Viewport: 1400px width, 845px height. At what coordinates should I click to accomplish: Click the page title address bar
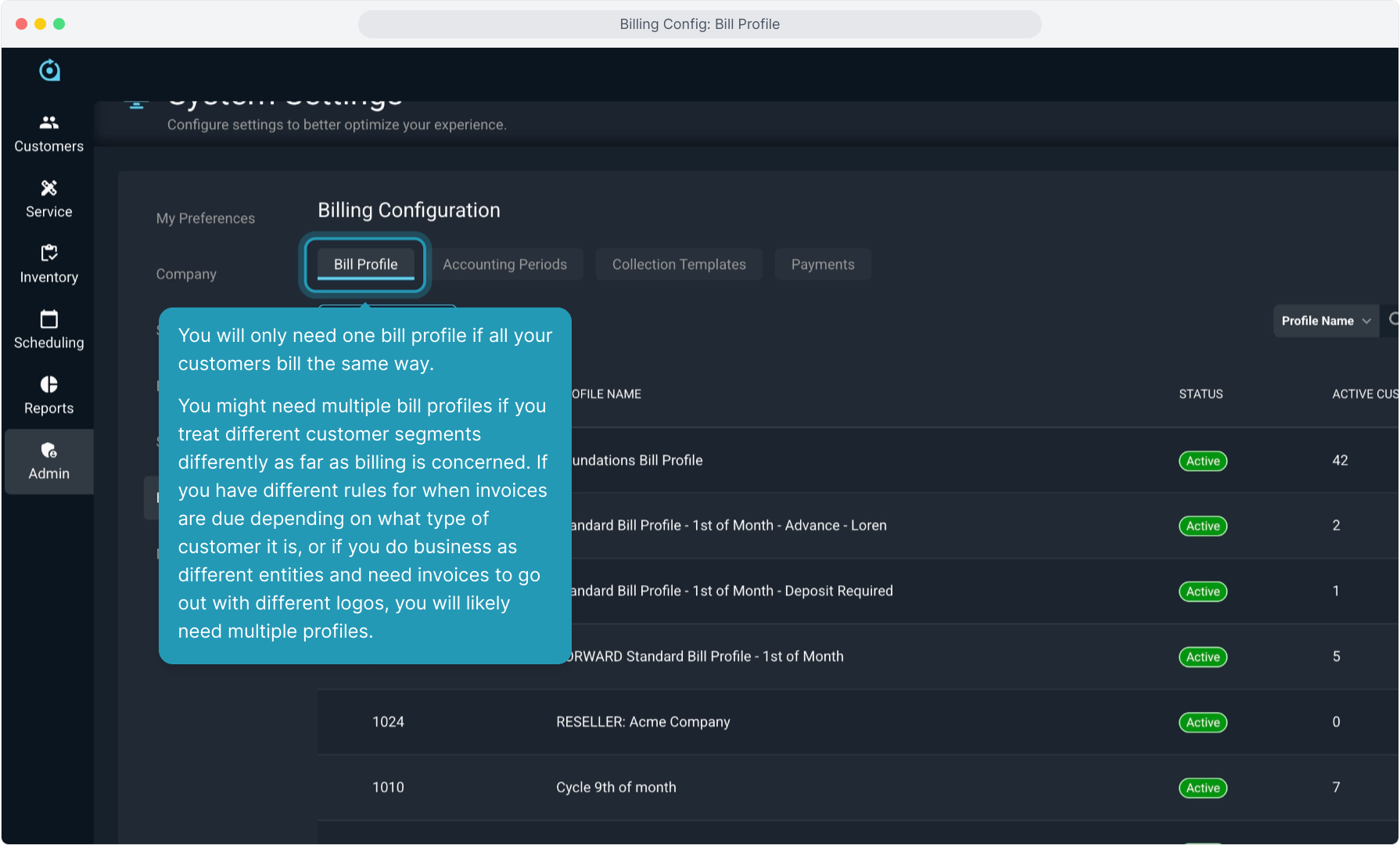699,24
